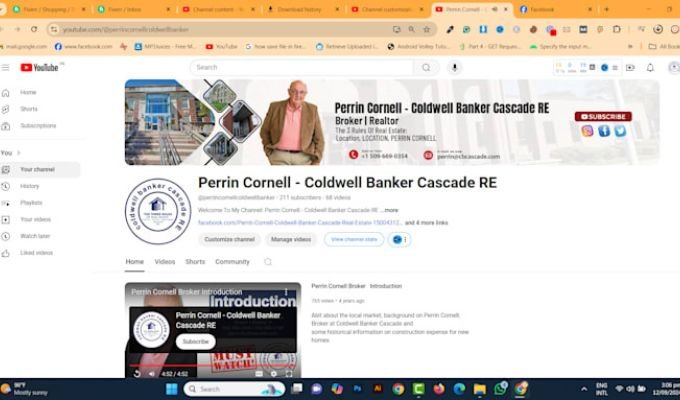Start voice search with the microphone
680x400 pixels.
tap(455, 67)
